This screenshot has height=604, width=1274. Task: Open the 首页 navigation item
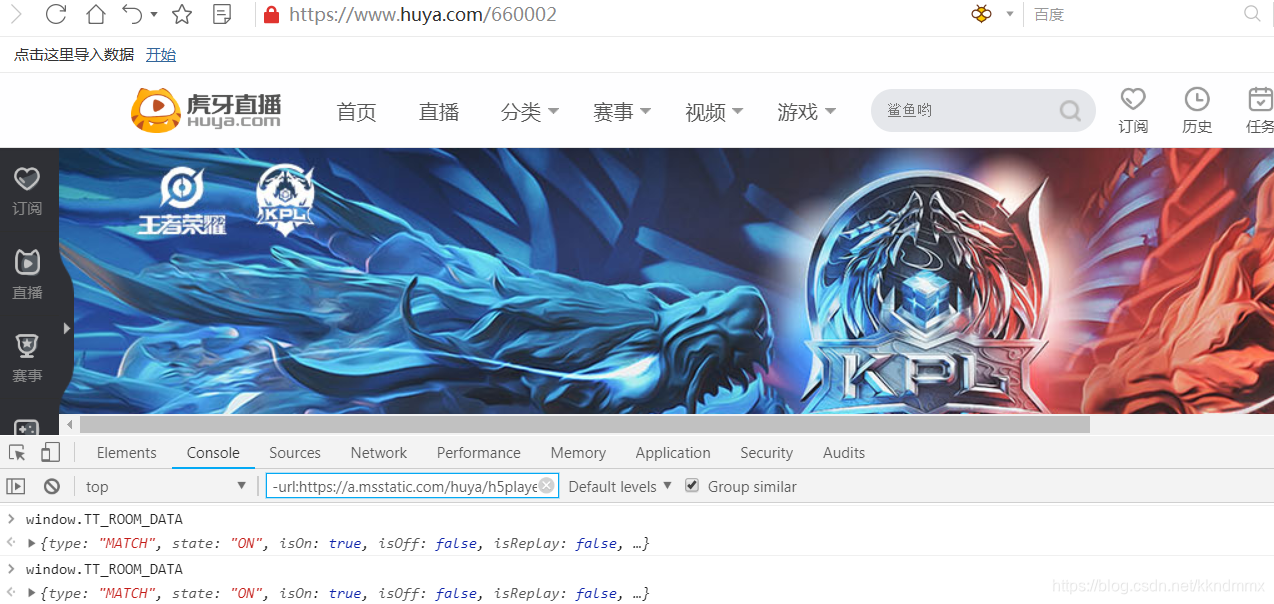(357, 112)
